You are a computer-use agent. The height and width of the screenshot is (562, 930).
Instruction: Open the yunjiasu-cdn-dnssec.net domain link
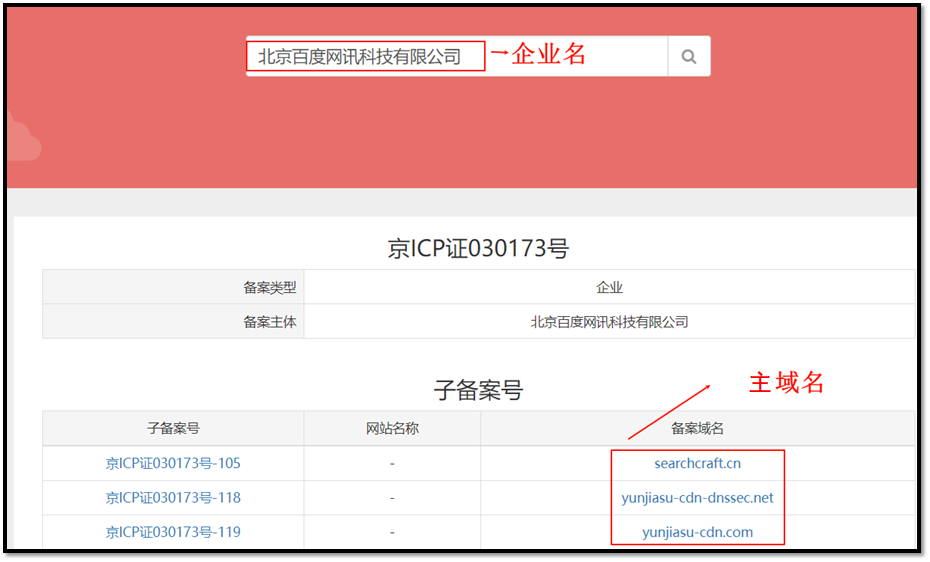point(698,497)
